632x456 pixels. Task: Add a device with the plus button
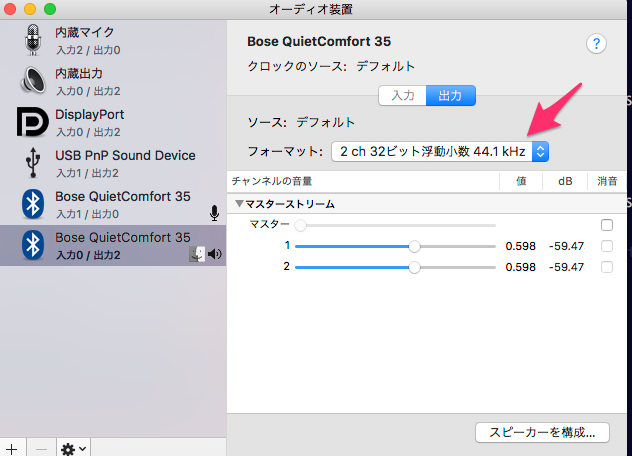click(x=12, y=448)
